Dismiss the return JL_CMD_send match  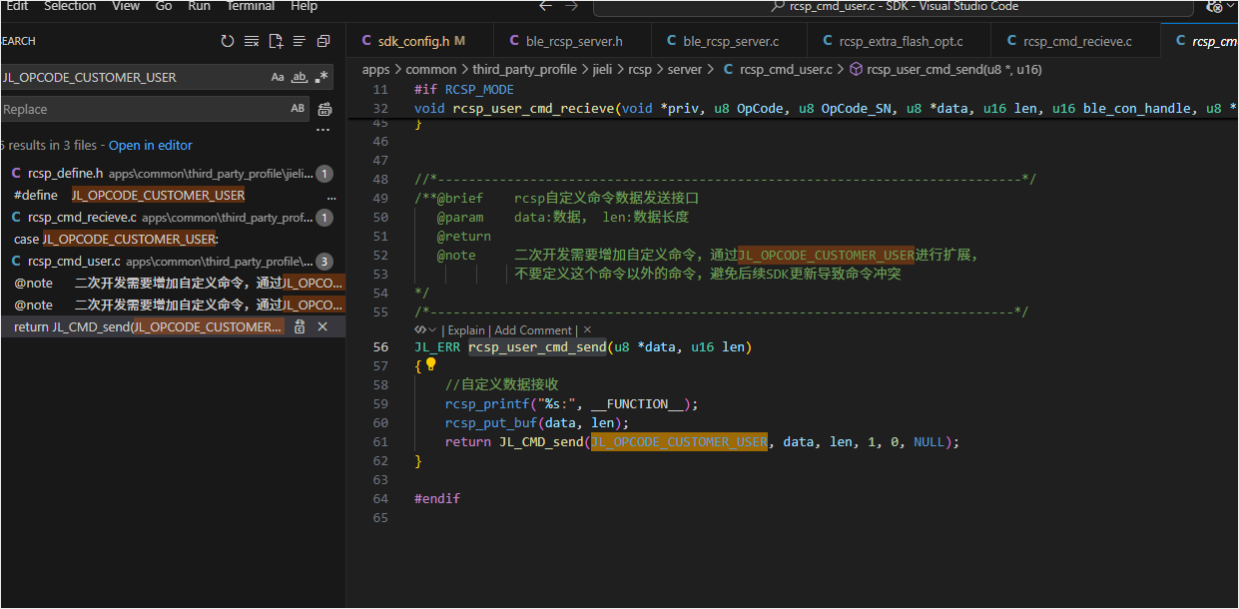coord(322,327)
